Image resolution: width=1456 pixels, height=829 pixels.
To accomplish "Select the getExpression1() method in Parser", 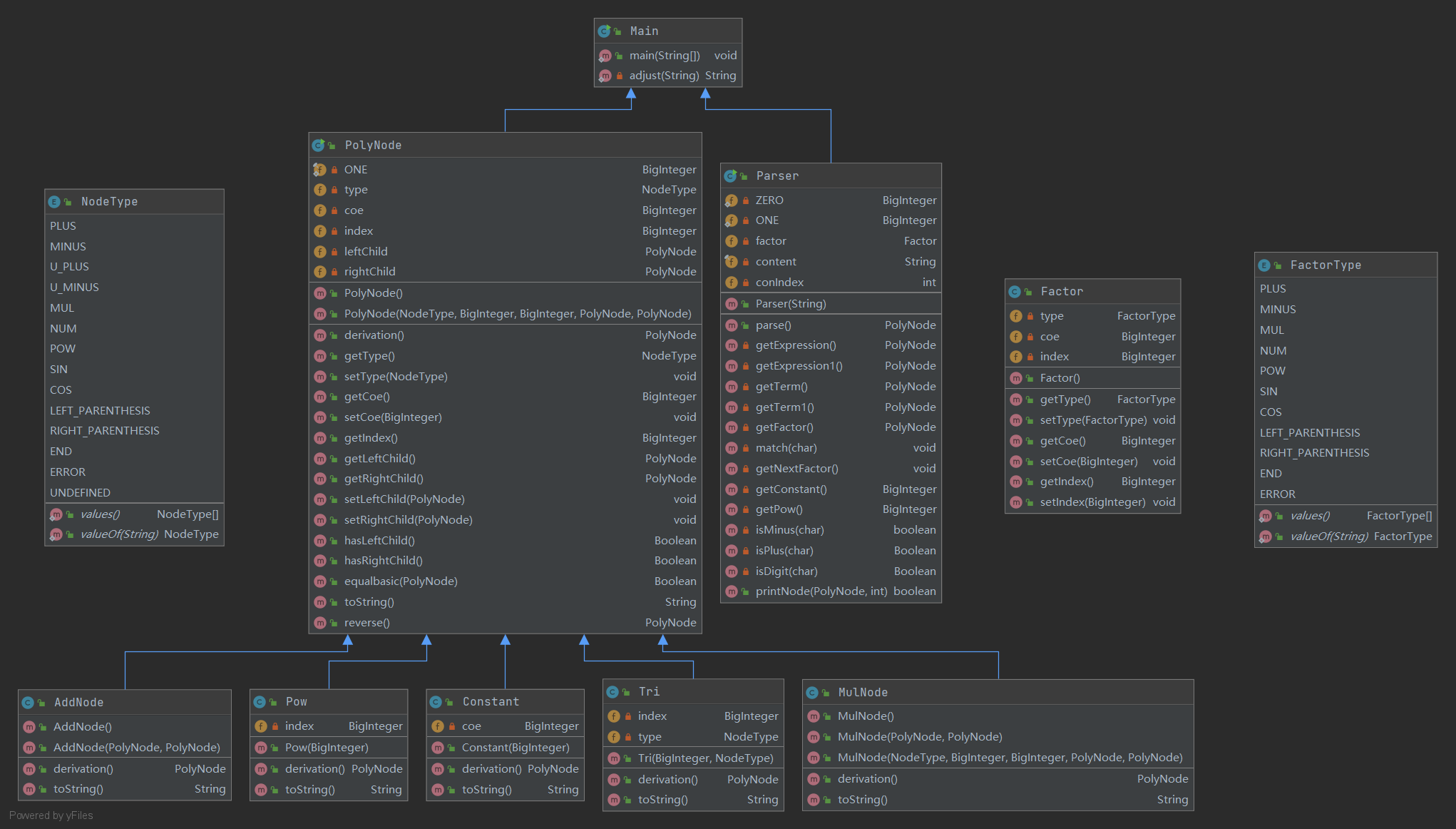I will pos(799,366).
